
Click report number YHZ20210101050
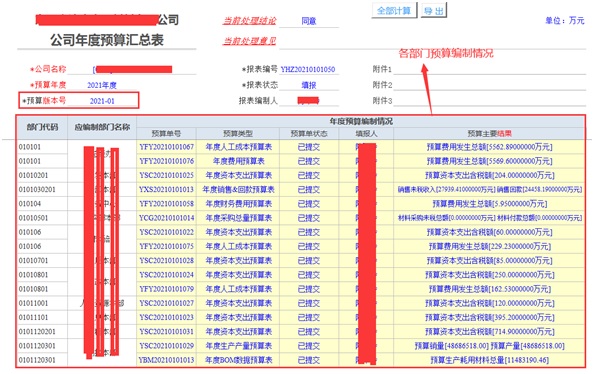point(308,69)
